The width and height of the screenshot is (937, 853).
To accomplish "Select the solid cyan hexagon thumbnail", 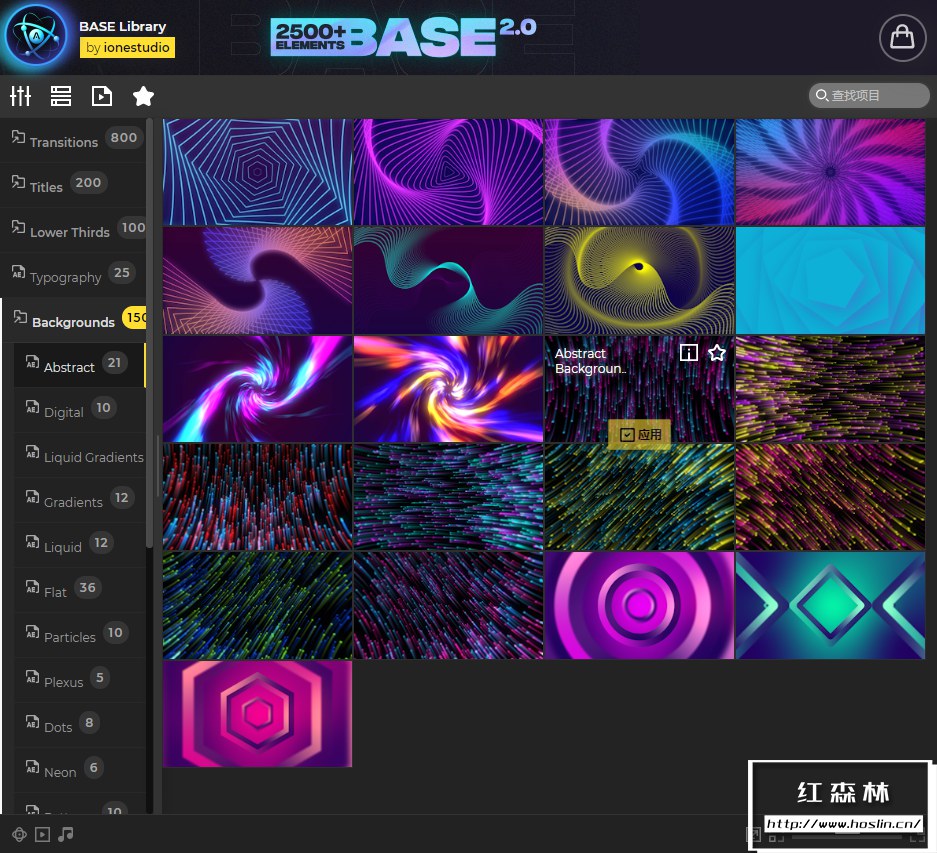I will (831, 280).
